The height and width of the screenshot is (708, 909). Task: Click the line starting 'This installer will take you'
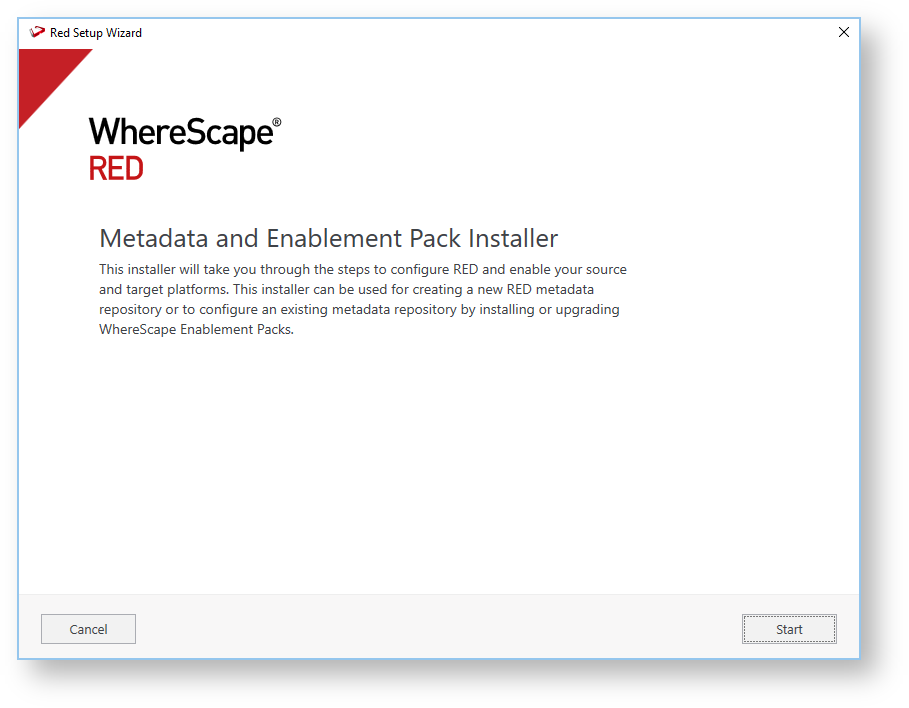tap(363, 270)
